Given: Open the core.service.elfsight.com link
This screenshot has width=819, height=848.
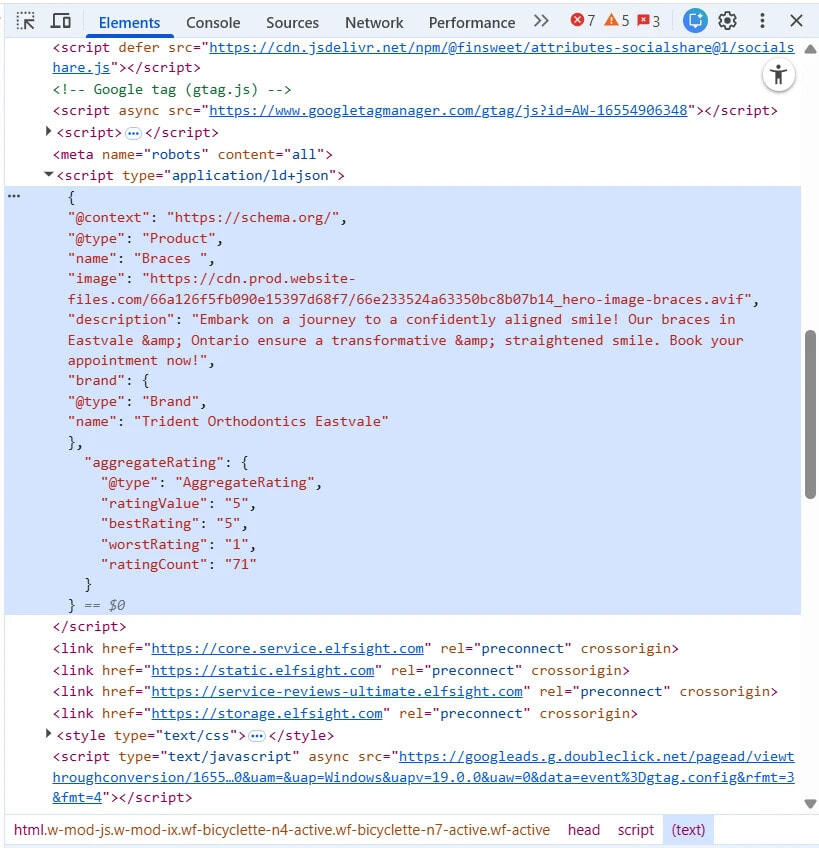Looking at the screenshot, I should click(287, 648).
